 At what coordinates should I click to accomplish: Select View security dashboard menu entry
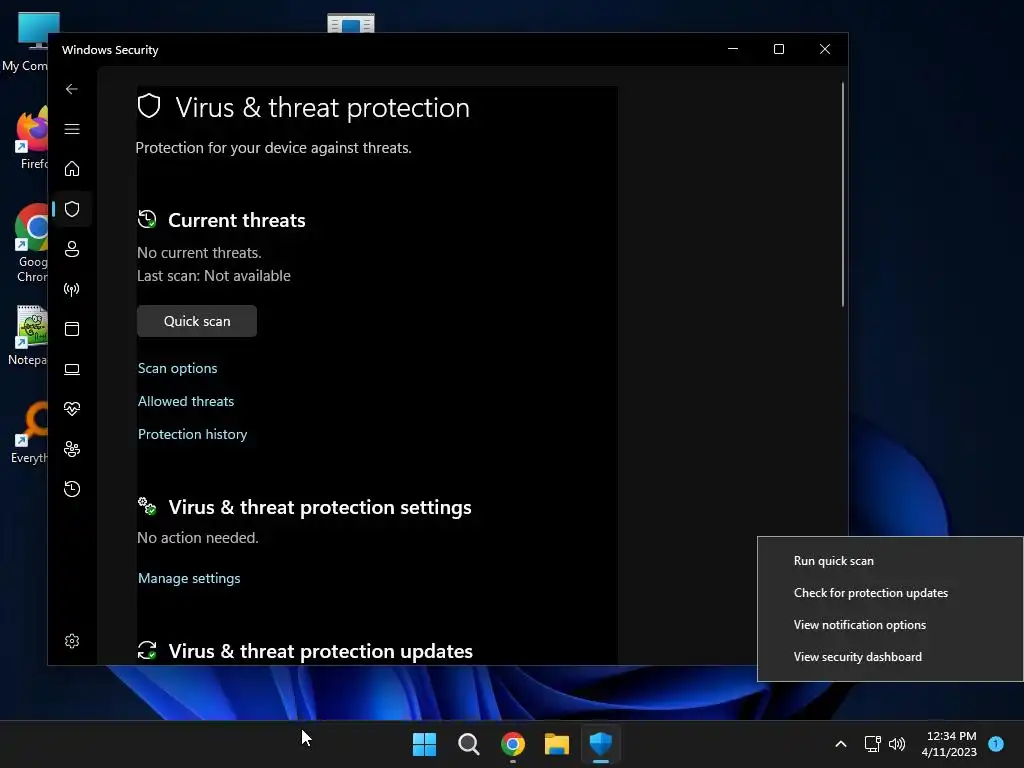[857, 657]
